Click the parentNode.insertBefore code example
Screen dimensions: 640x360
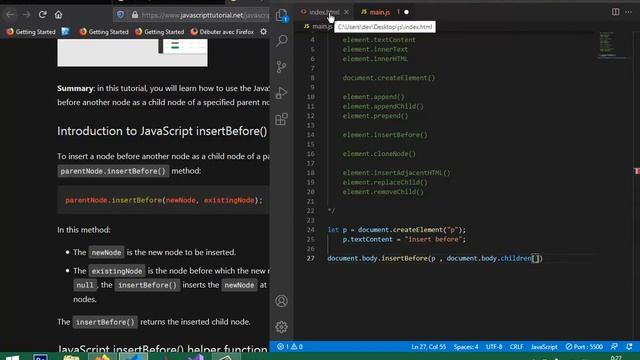coord(164,200)
